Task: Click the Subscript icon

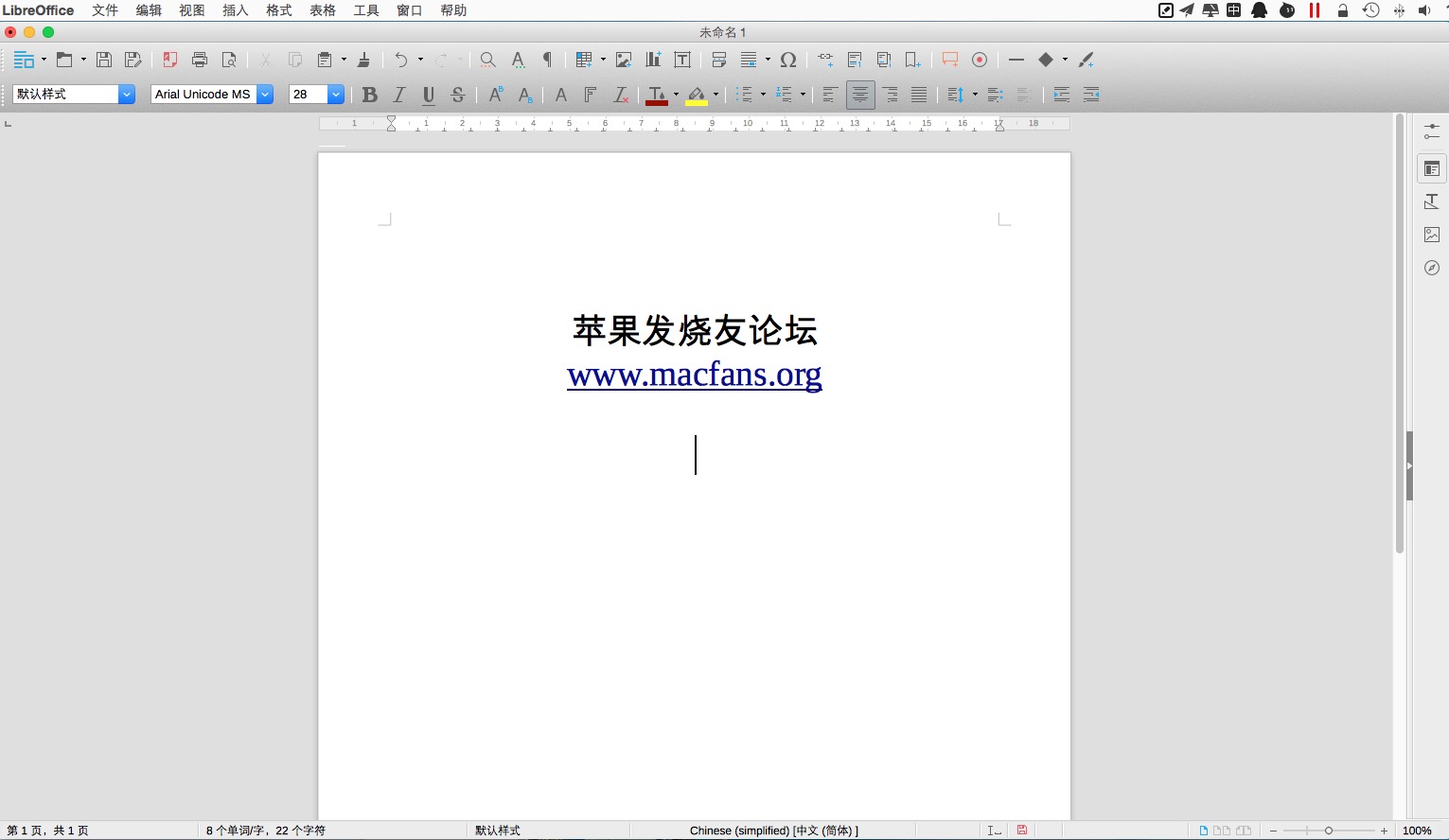Action: pyautogui.click(x=525, y=94)
